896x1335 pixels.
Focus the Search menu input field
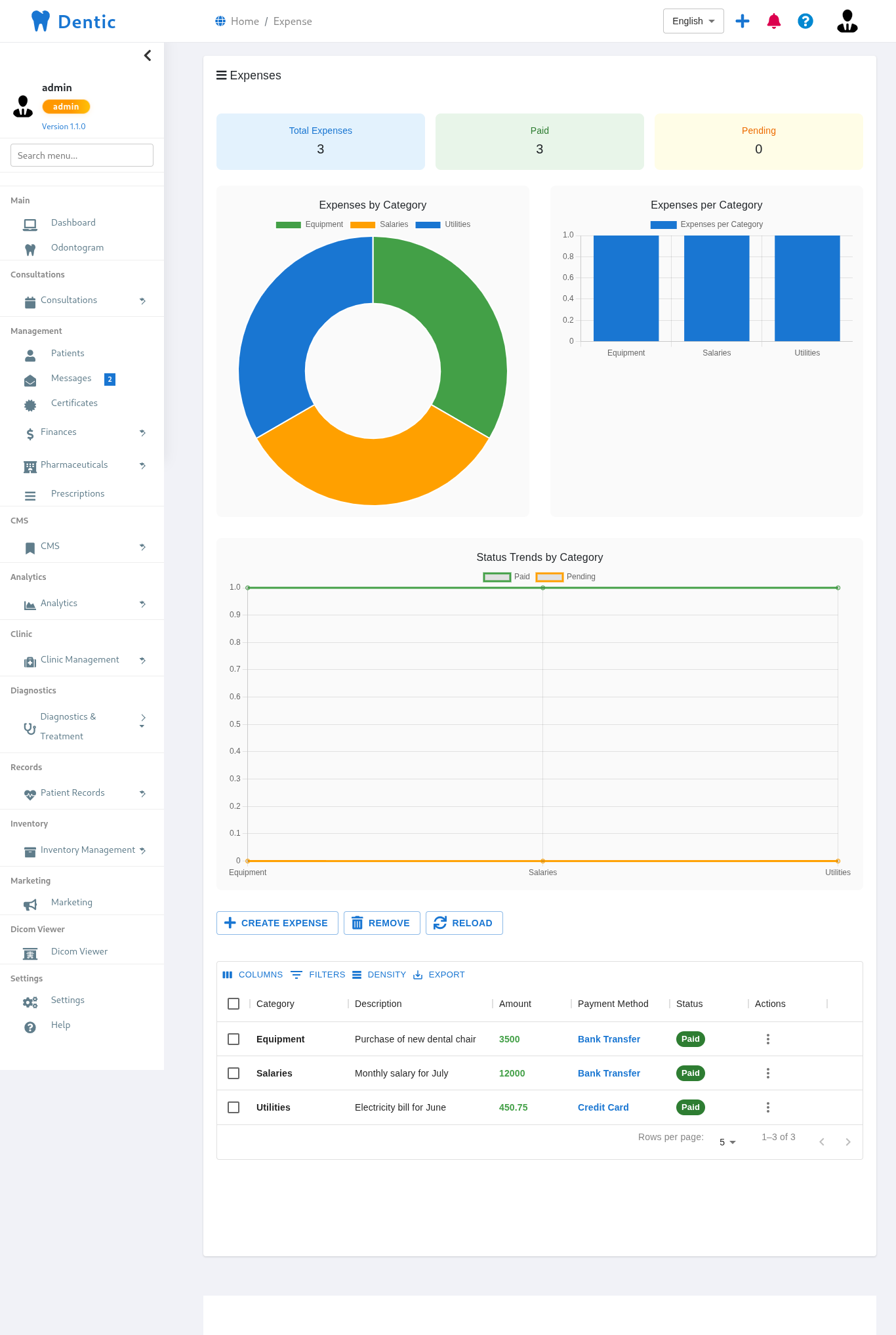click(x=82, y=155)
